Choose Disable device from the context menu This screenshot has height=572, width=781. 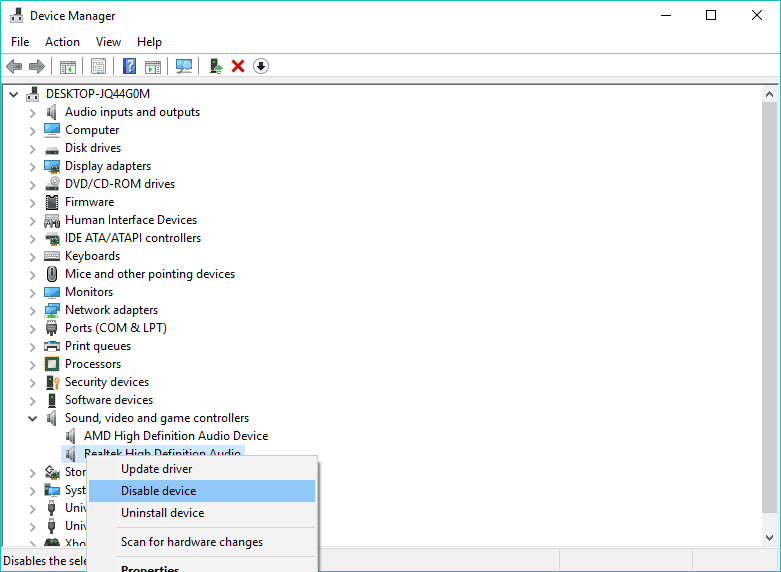pos(202,491)
